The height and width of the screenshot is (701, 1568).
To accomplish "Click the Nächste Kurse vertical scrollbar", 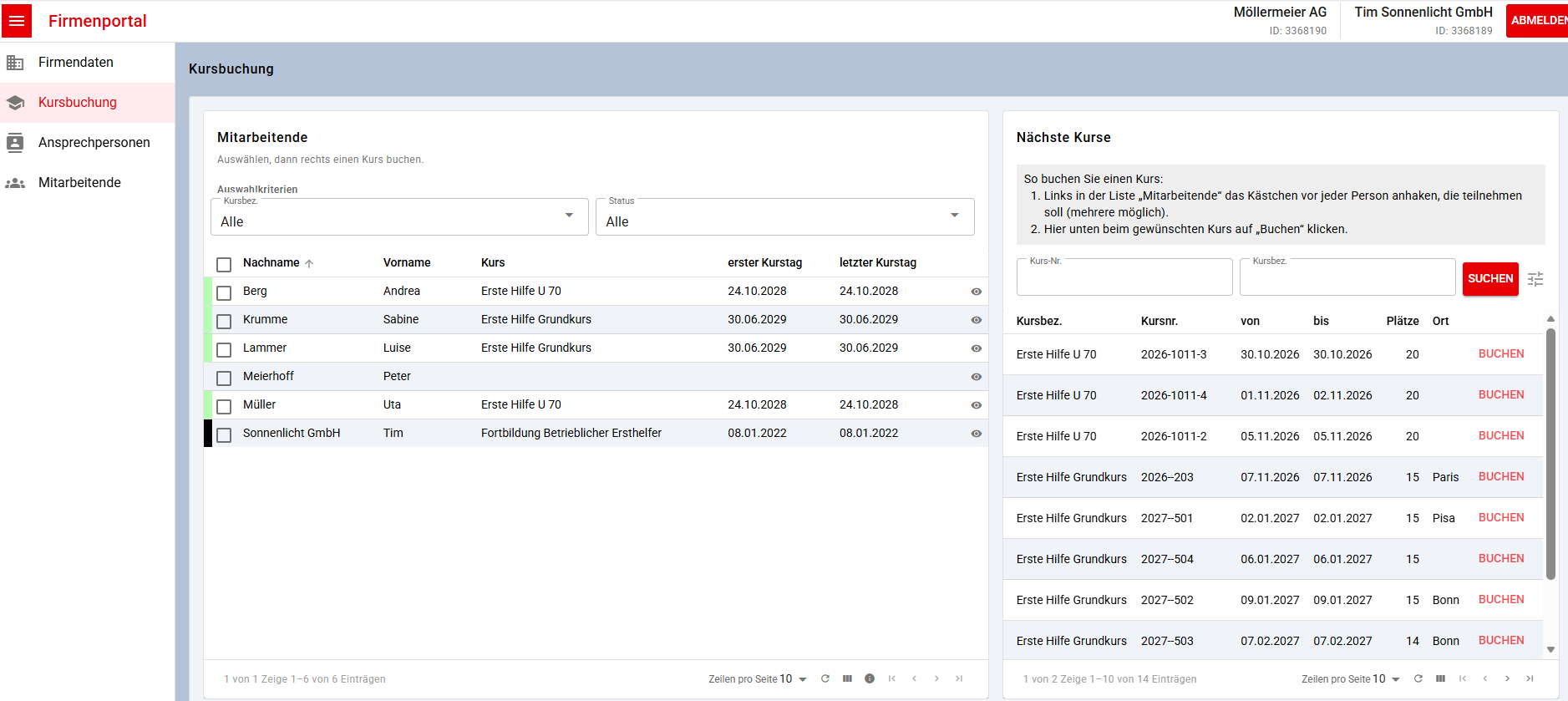I will pos(1550,455).
